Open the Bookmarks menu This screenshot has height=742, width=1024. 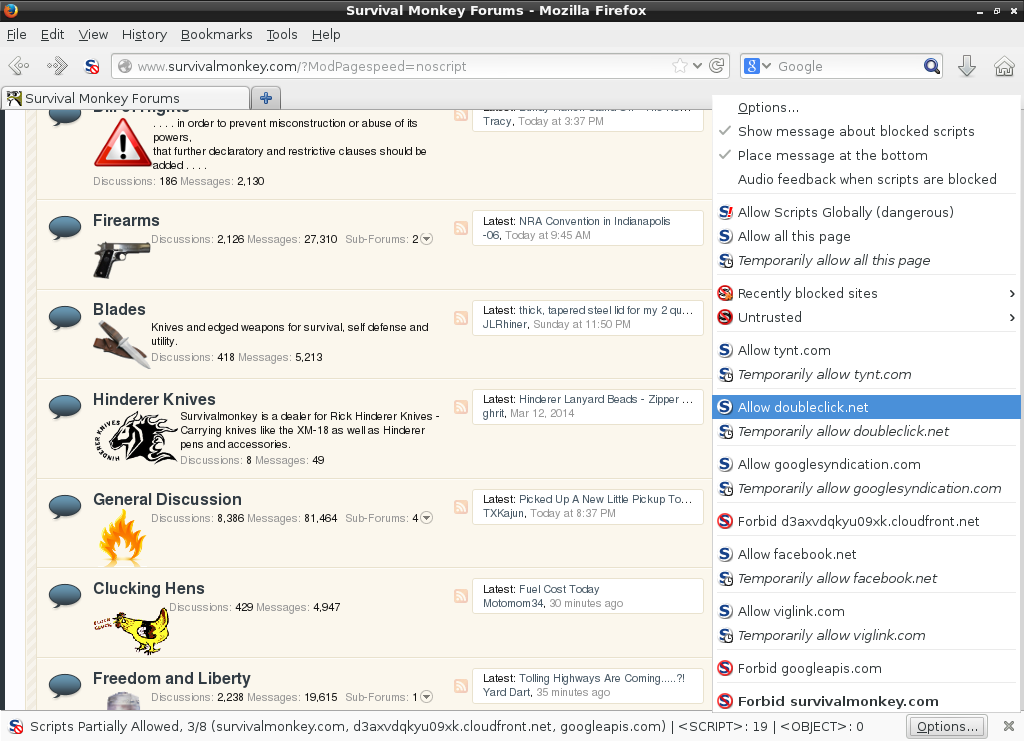point(216,35)
